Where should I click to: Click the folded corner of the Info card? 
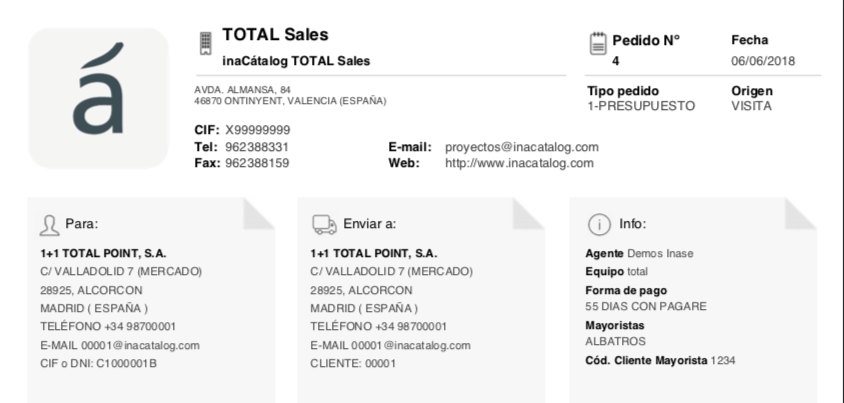tap(800, 214)
